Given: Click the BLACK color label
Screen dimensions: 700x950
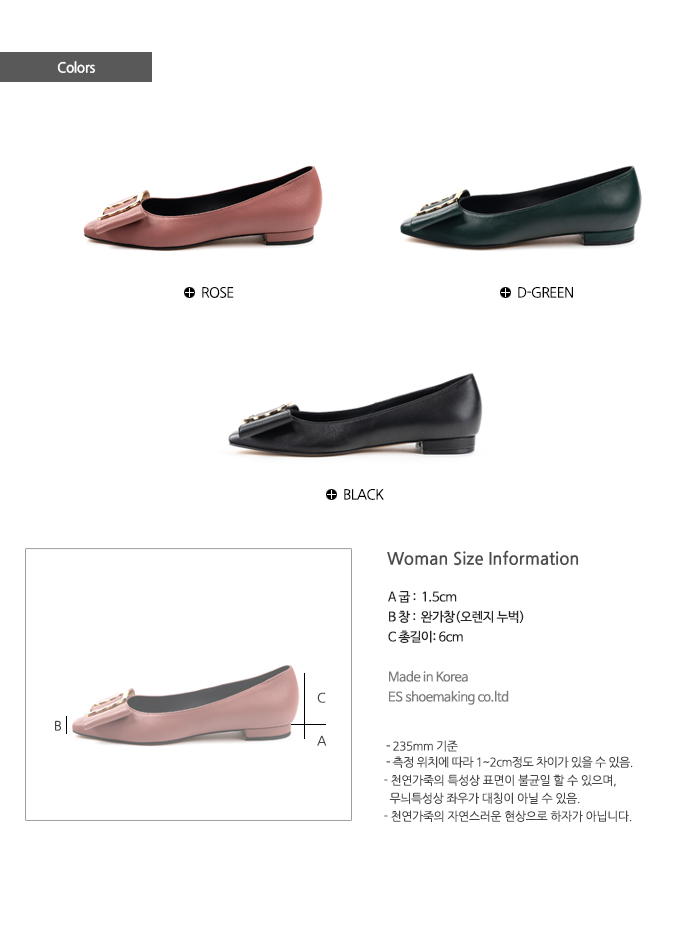Looking at the screenshot, I should pos(363,494).
